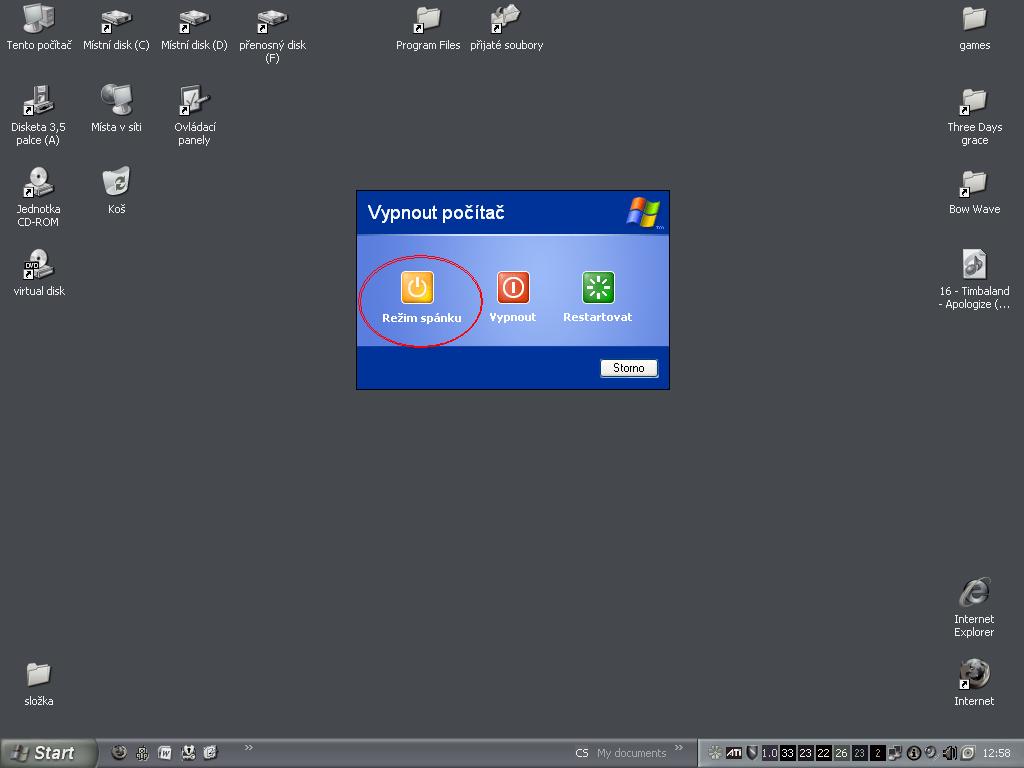Image resolution: width=1024 pixels, height=768 pixels.
Task: Select the Tento počítač desktop icon
Action: click(x=39, y=28)
